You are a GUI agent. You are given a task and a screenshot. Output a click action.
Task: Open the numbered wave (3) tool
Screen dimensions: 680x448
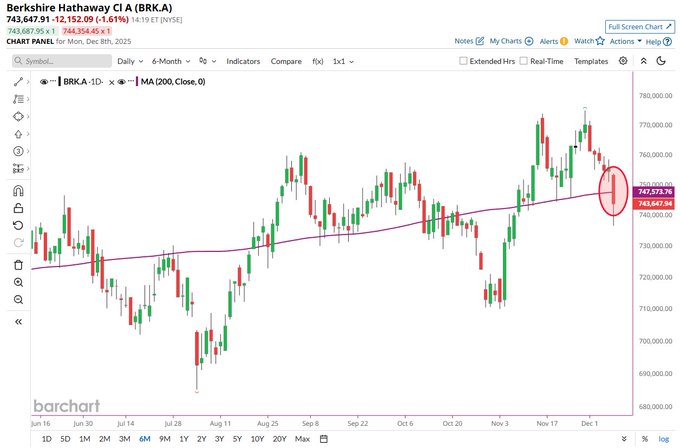[18, 151]
